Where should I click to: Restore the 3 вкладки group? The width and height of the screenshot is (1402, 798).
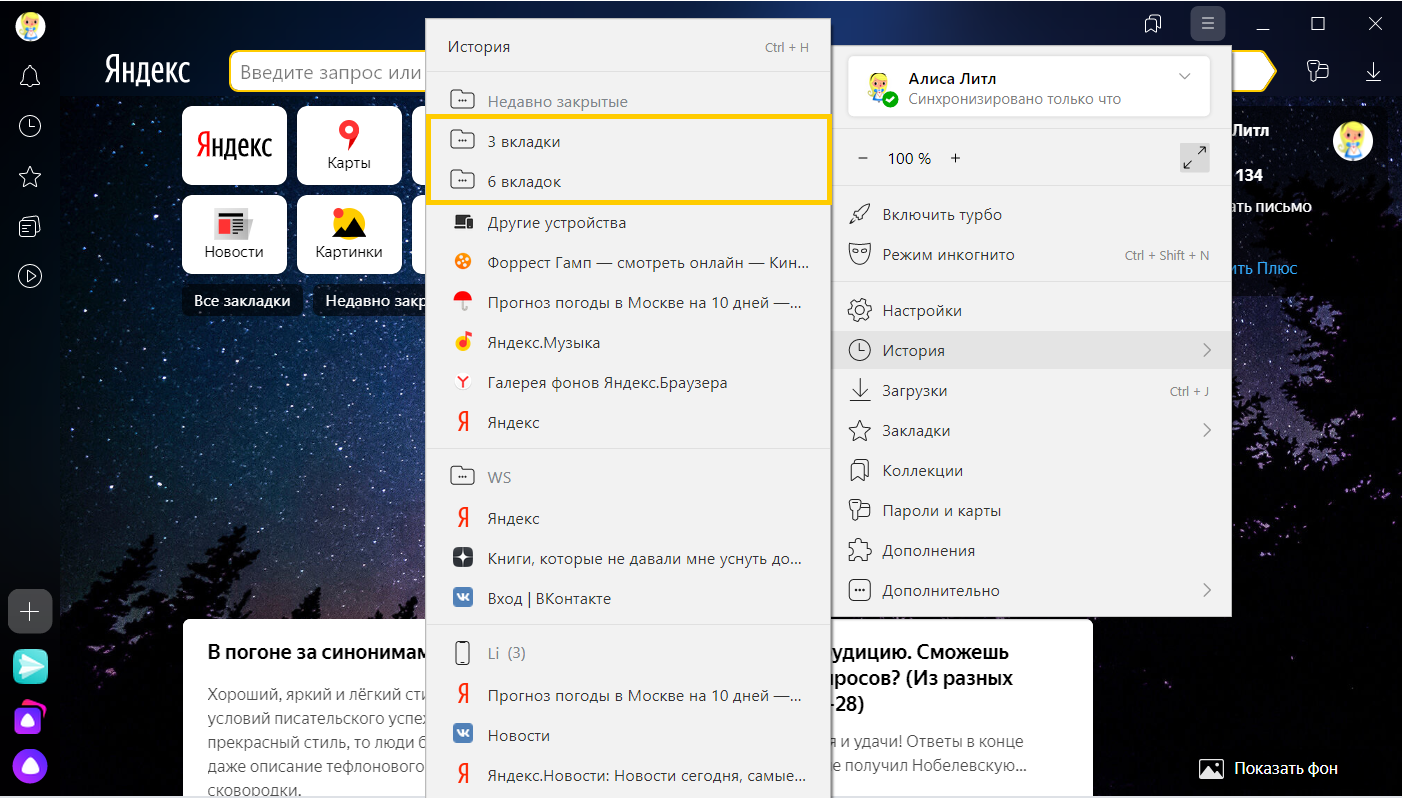point(628,141)
